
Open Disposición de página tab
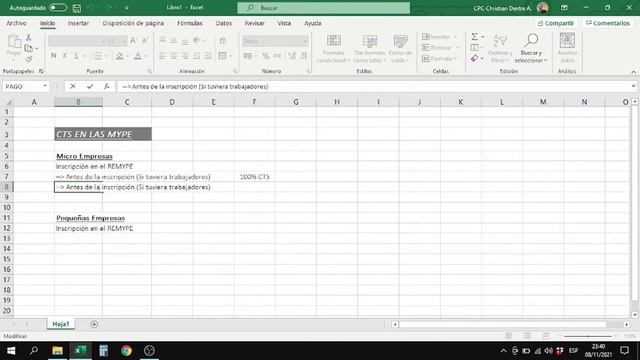point(133,23)
